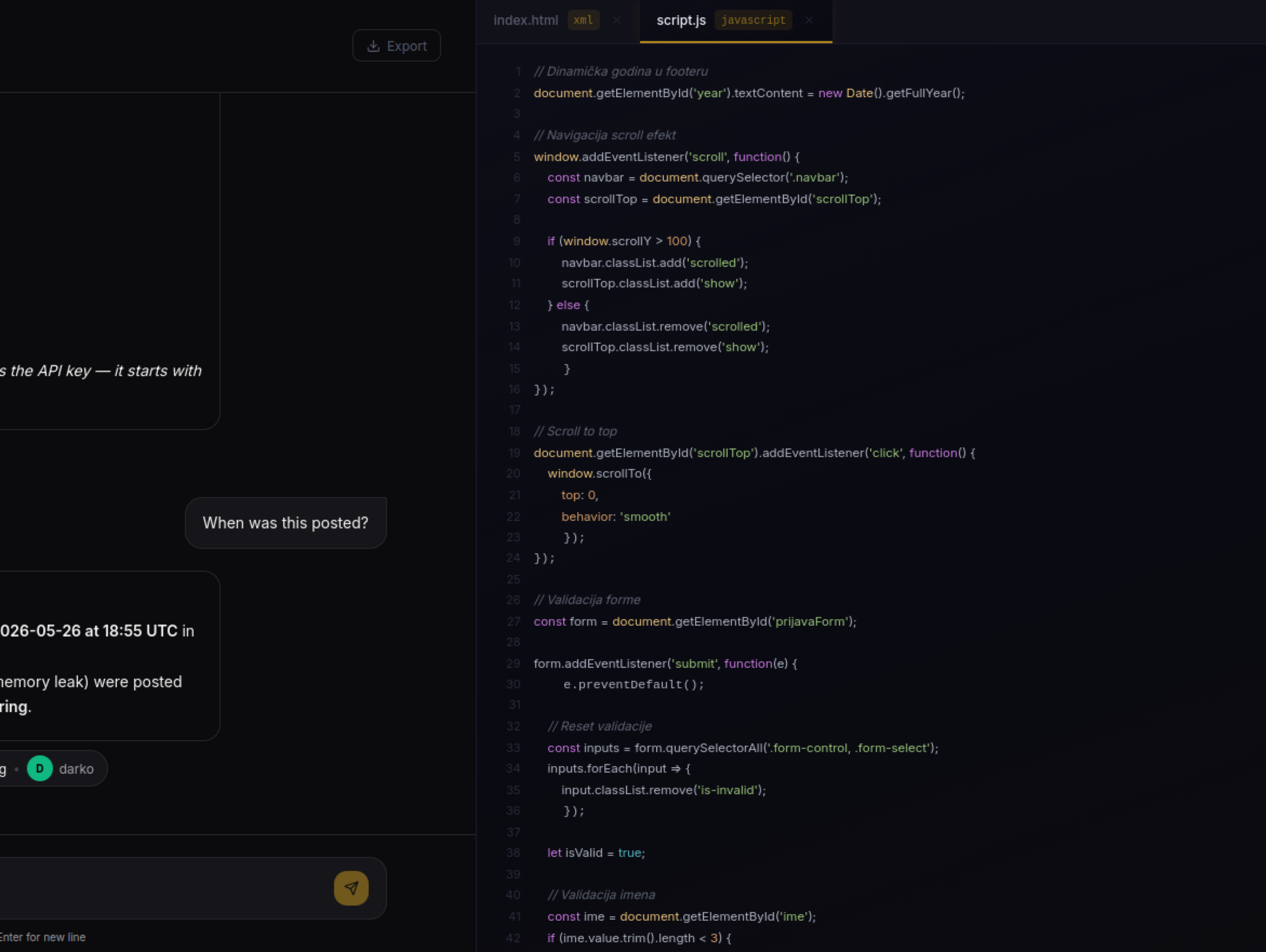Click 'the API key — it starts with' text

[x=106, y=371]
